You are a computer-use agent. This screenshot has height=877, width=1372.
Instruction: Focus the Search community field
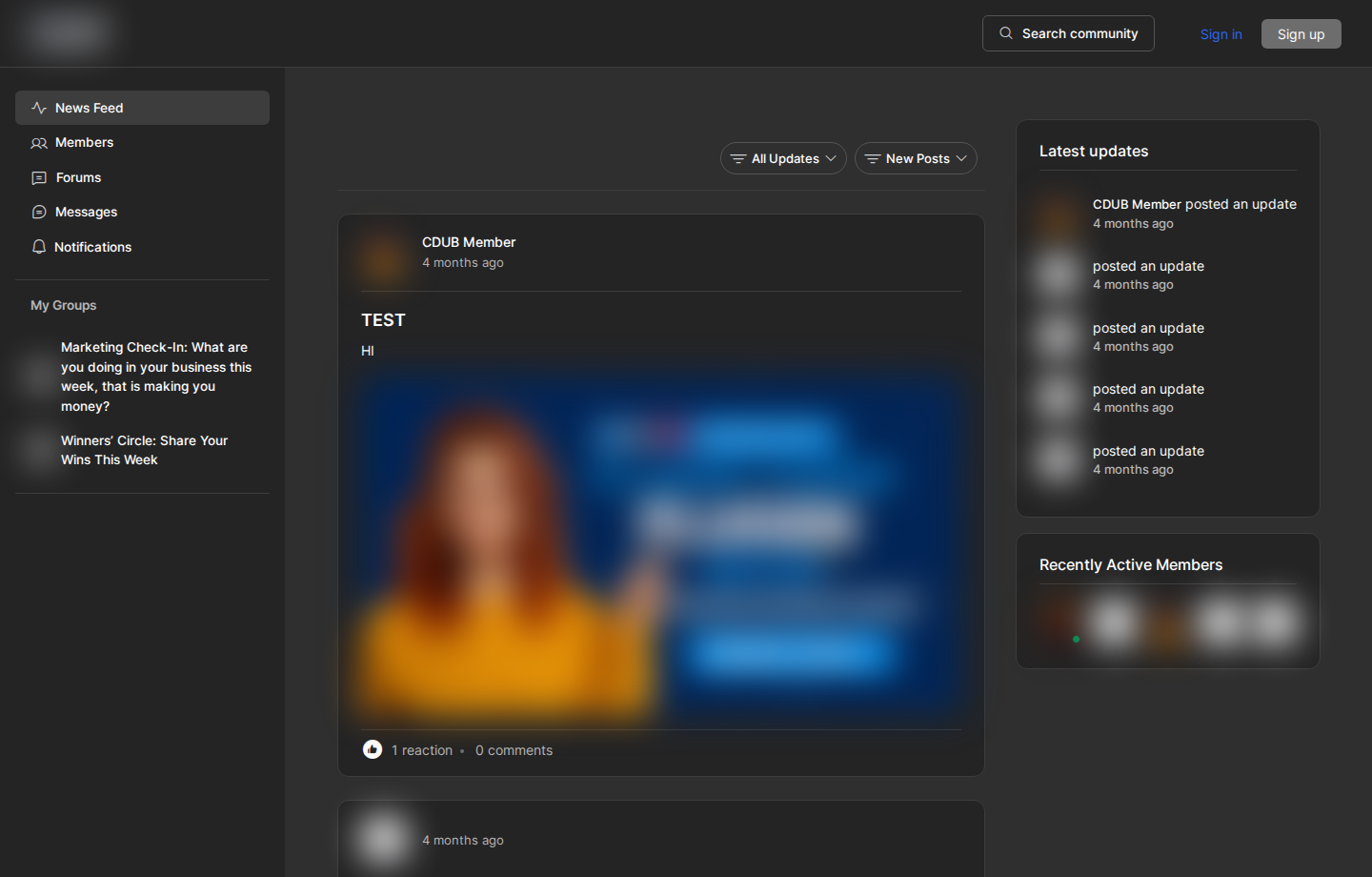click(1068, 33)
